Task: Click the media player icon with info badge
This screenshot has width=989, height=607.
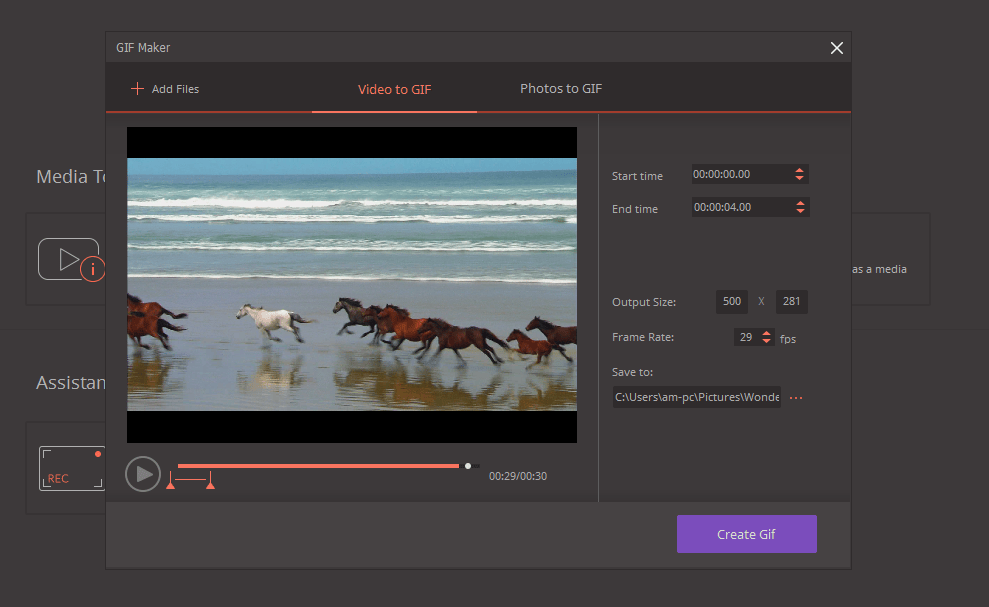Action: click(70, 259)
